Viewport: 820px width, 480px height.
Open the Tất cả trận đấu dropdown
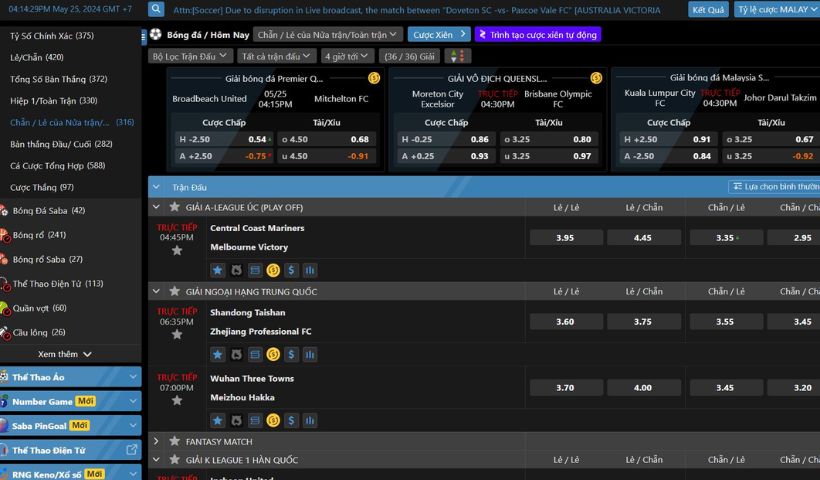(x=277, y=56)
